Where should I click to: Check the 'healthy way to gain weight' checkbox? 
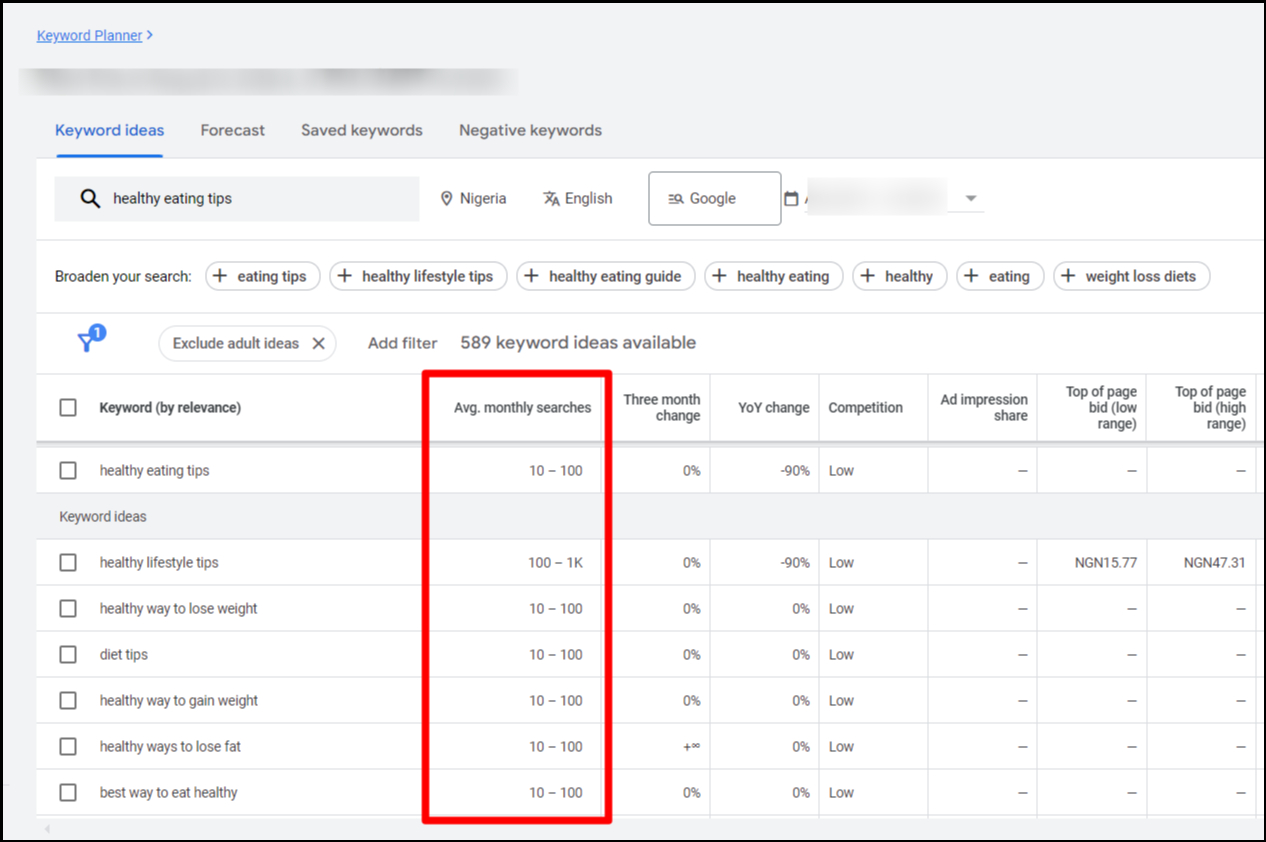point(68,700)
